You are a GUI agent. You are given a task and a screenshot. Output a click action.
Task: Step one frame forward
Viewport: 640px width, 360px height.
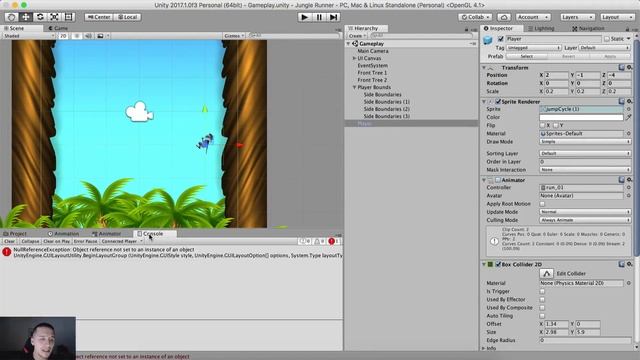point(333,17)
